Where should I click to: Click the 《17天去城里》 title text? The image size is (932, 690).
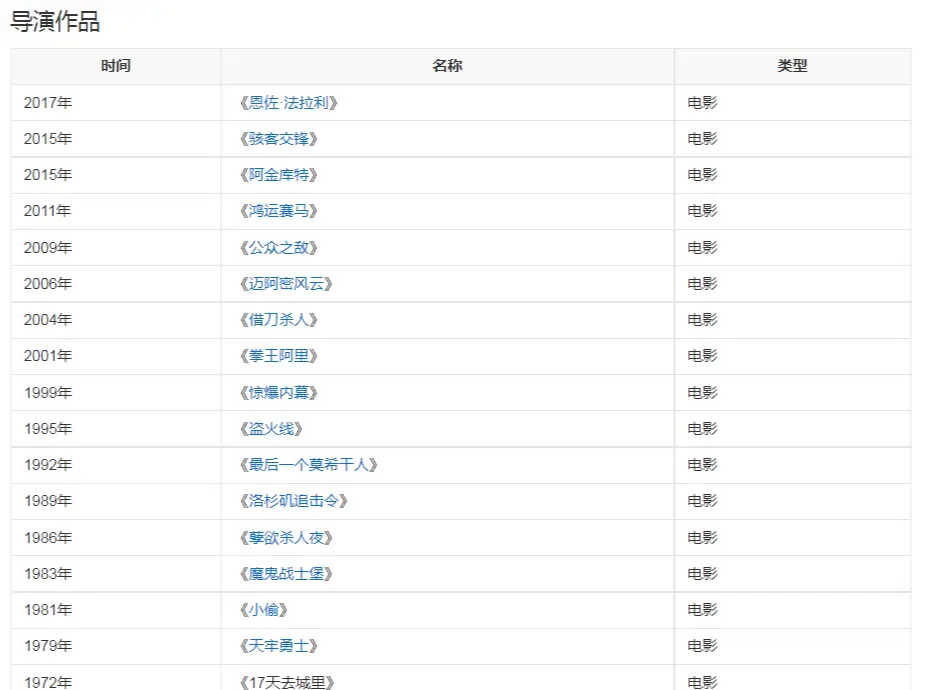(x=287, y=682)
